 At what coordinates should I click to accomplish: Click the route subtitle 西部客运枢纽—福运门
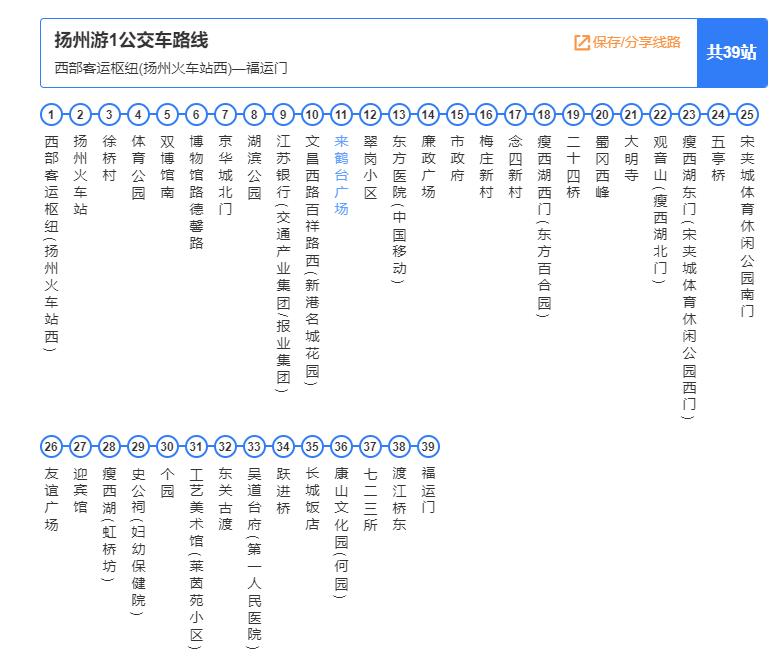(x=171, y=68)
